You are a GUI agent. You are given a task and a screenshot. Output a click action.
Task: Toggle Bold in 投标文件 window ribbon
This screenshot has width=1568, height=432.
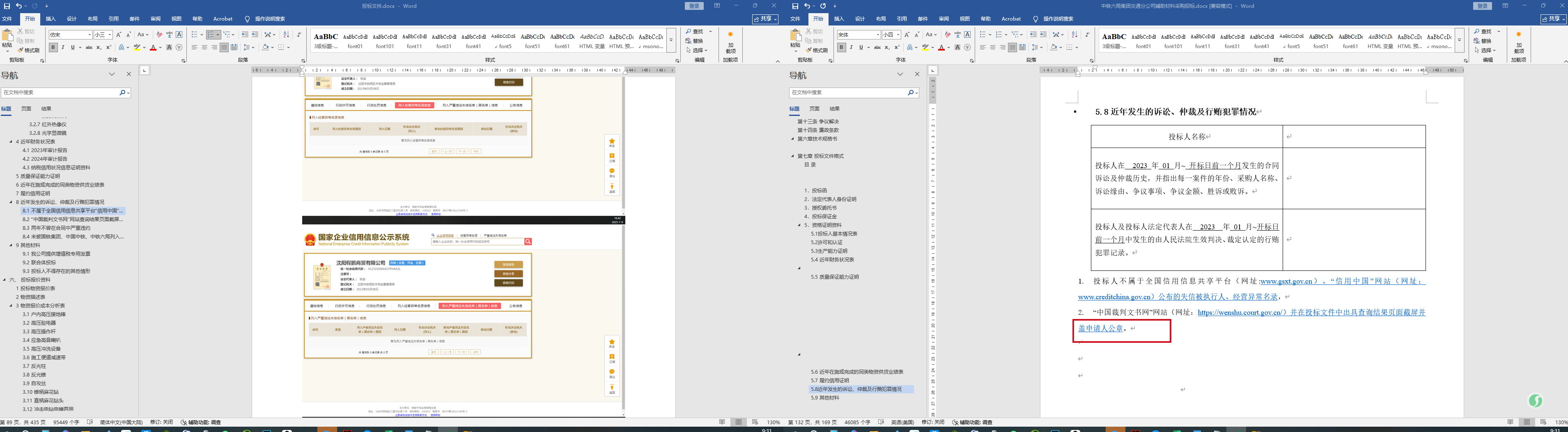53,48
